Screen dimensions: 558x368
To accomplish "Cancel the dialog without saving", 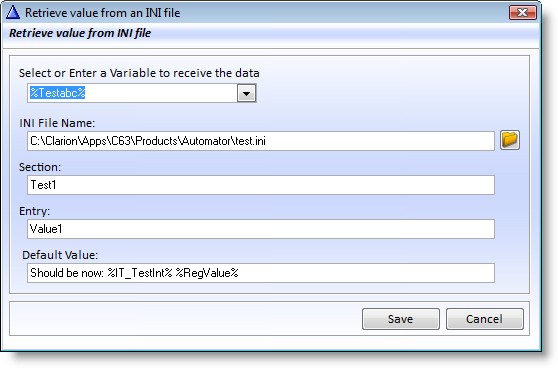I will tap(485, 319).
